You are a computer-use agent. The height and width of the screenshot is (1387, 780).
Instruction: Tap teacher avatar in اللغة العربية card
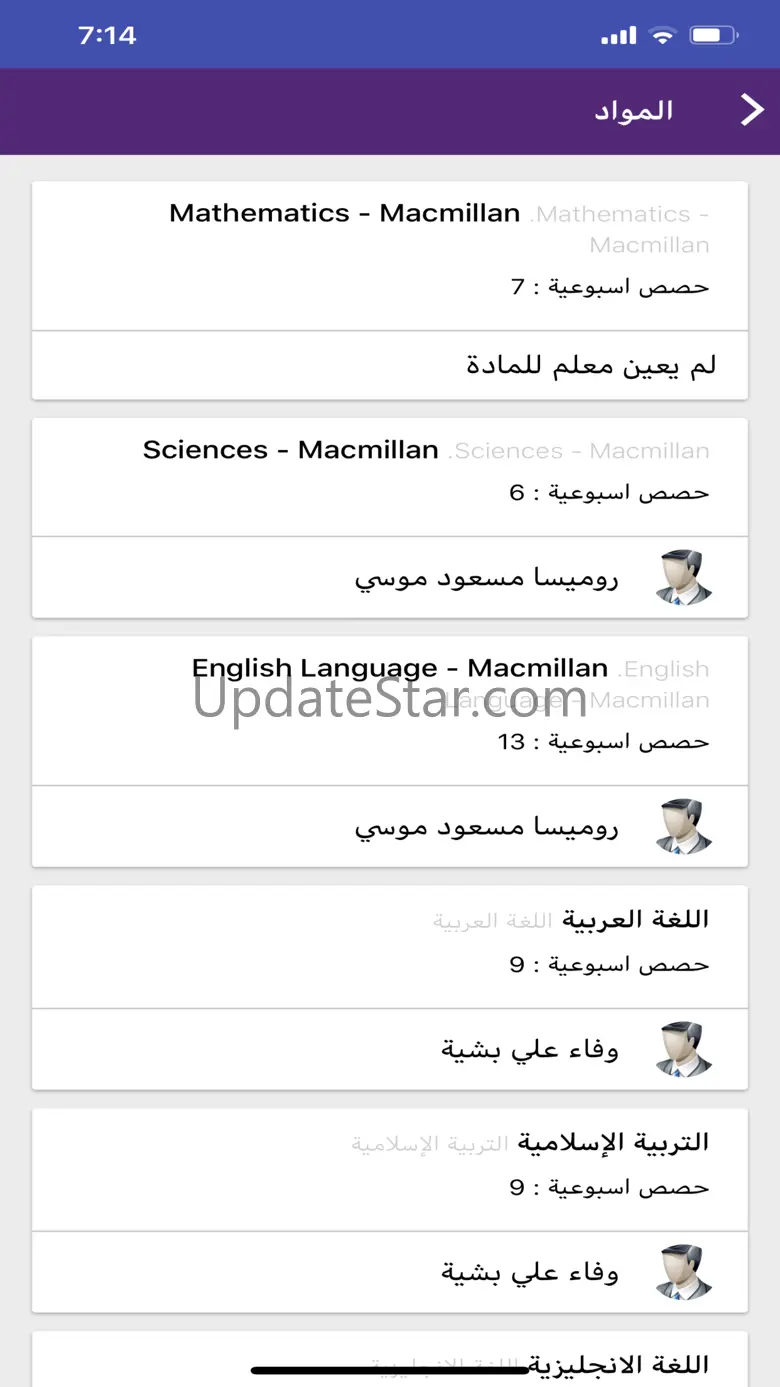[x=683, y=1050]
